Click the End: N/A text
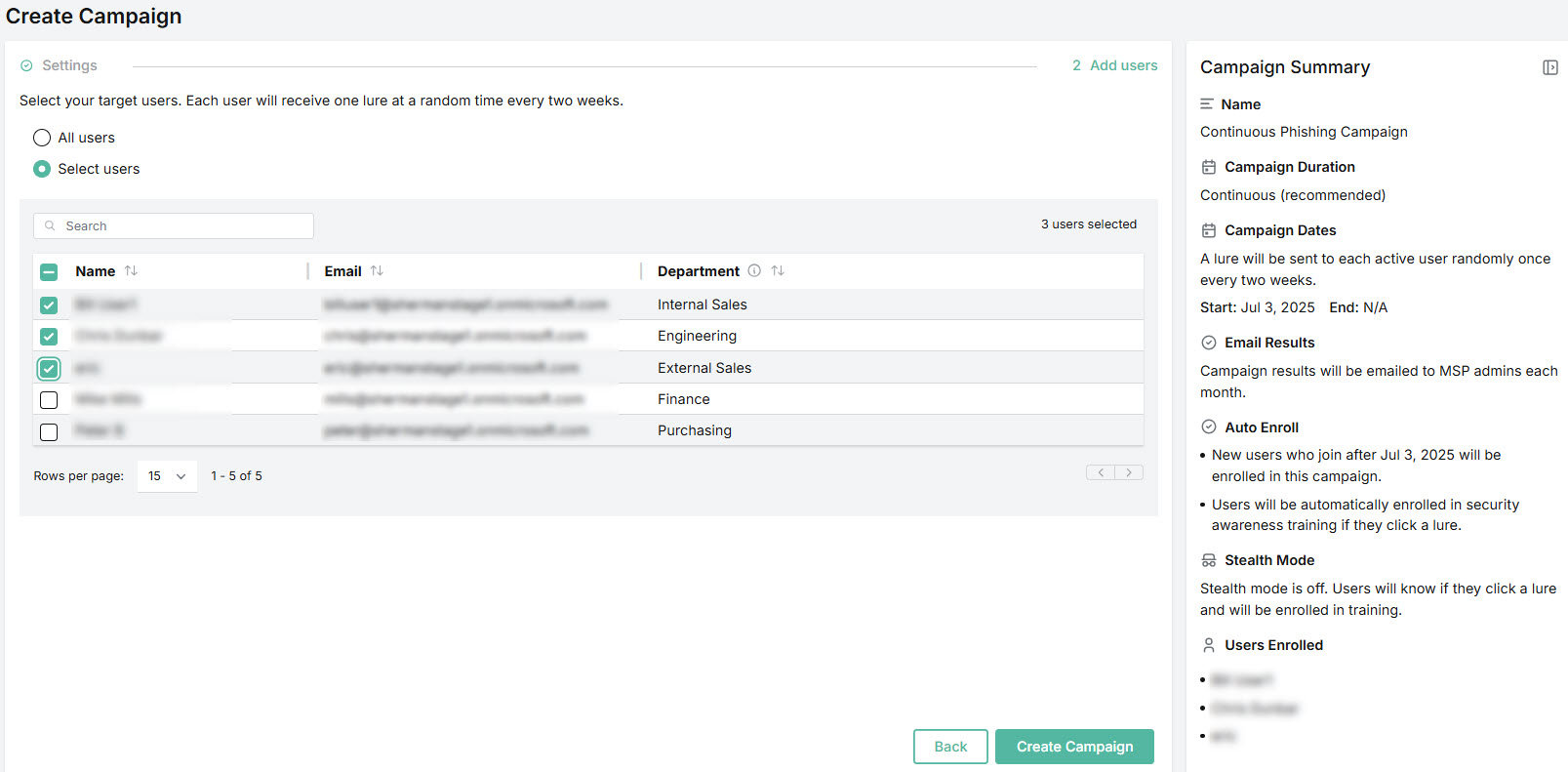1568x772 pixels. coord(1358,307)
